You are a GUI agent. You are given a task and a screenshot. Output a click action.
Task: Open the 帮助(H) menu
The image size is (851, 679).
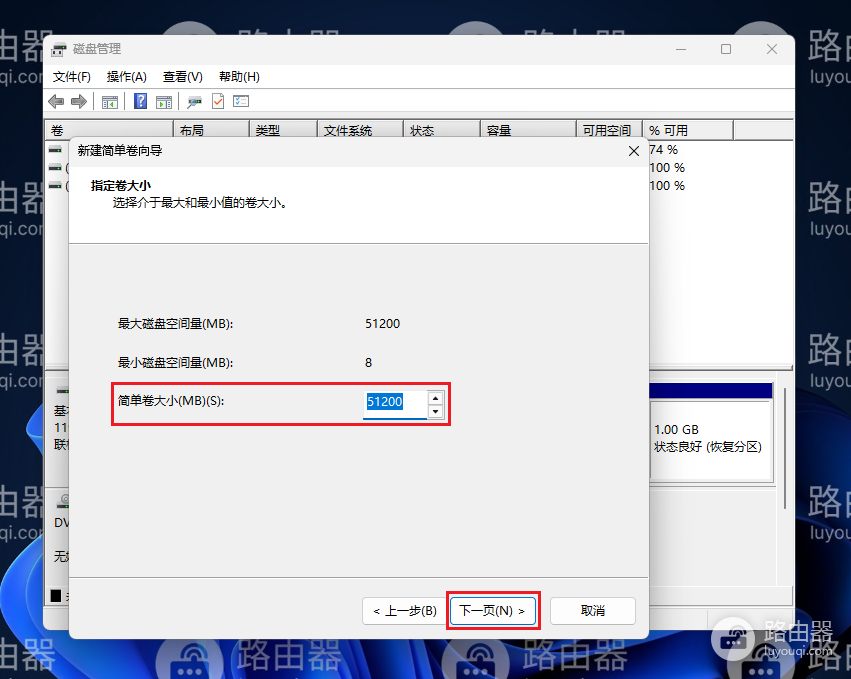point(239,77)
